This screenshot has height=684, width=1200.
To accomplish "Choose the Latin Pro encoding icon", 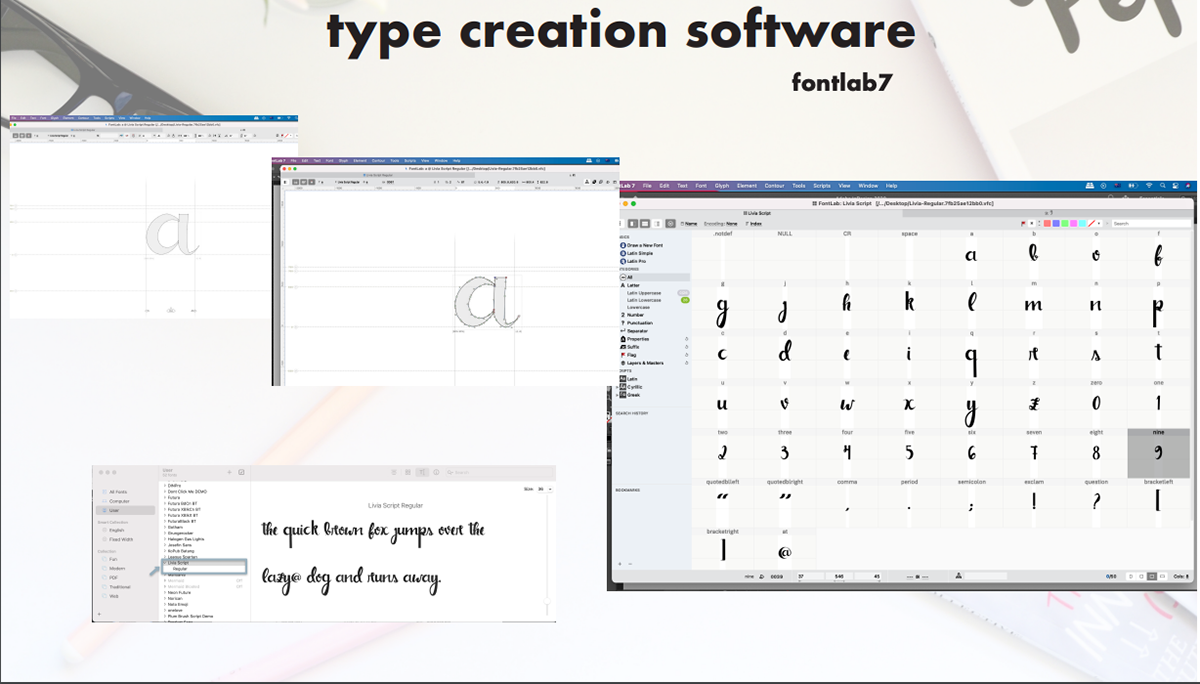I will click(623, 261).
